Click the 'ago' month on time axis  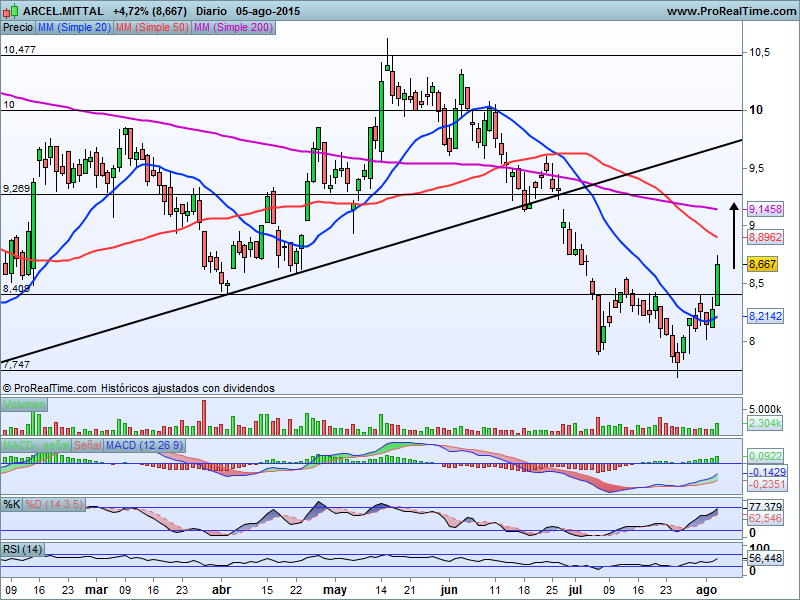pos(707,590)
